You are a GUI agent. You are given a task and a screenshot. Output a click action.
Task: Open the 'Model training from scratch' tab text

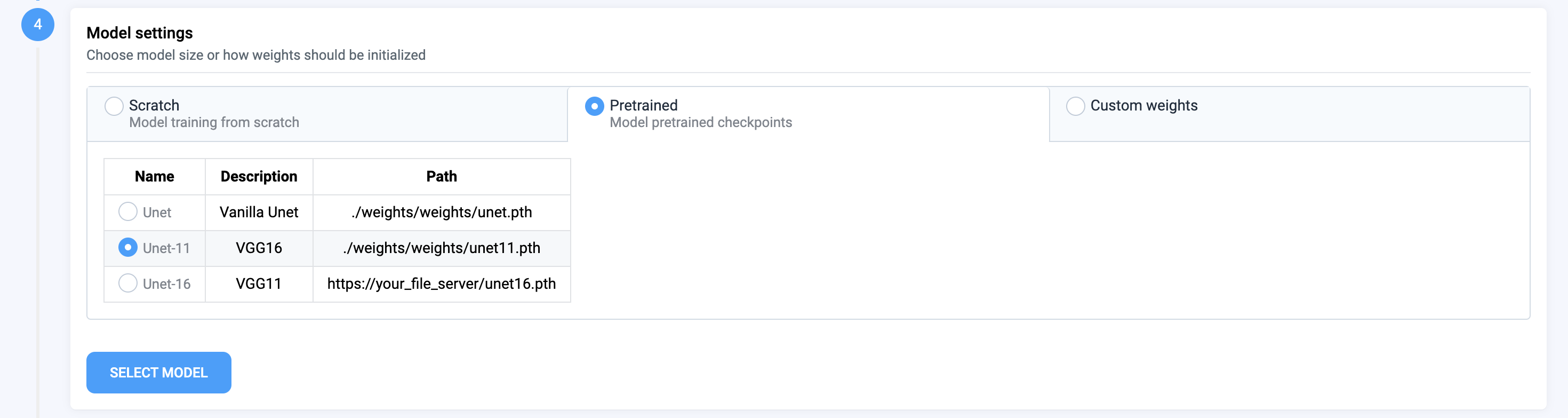pos(214,122)
